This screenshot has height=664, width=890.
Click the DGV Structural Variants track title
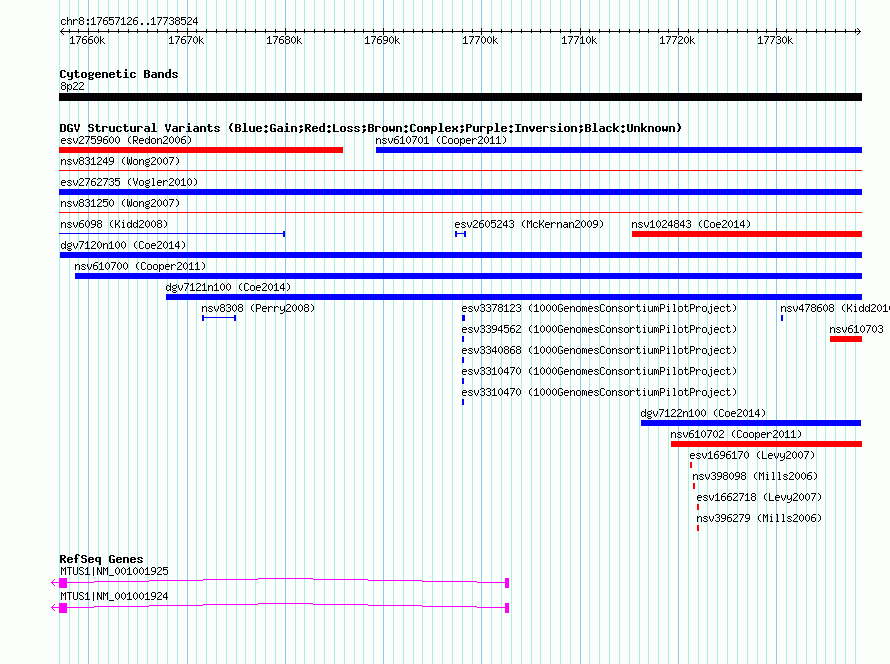pos(370,128)
